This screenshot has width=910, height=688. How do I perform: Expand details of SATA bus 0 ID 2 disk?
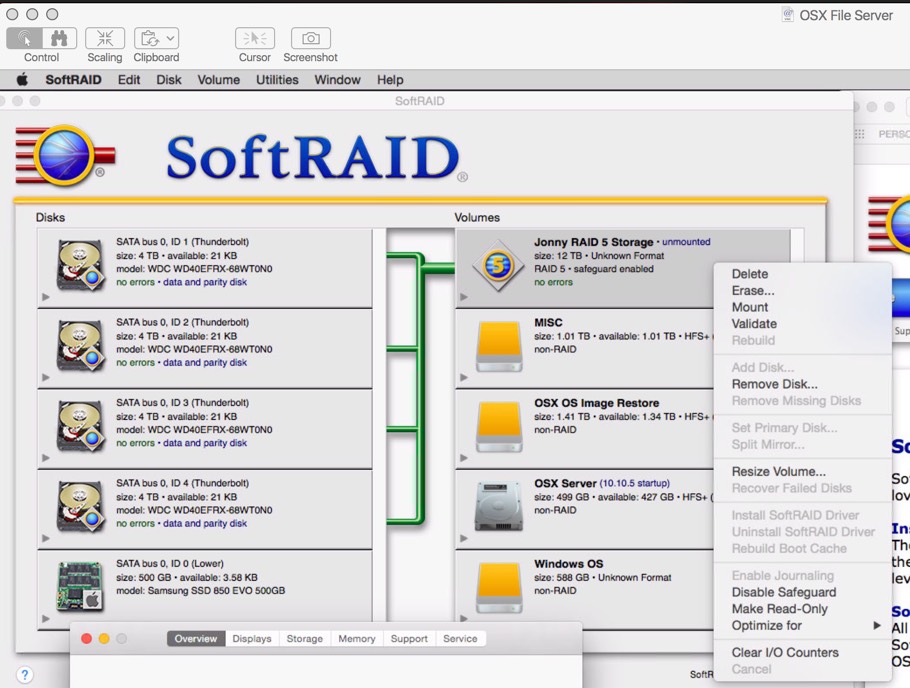coord(46,377)
